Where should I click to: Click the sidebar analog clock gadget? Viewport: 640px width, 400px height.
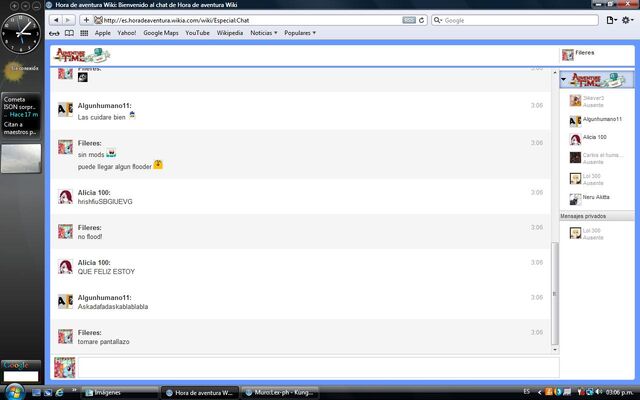pyautogui.click(x=21, y=33)
